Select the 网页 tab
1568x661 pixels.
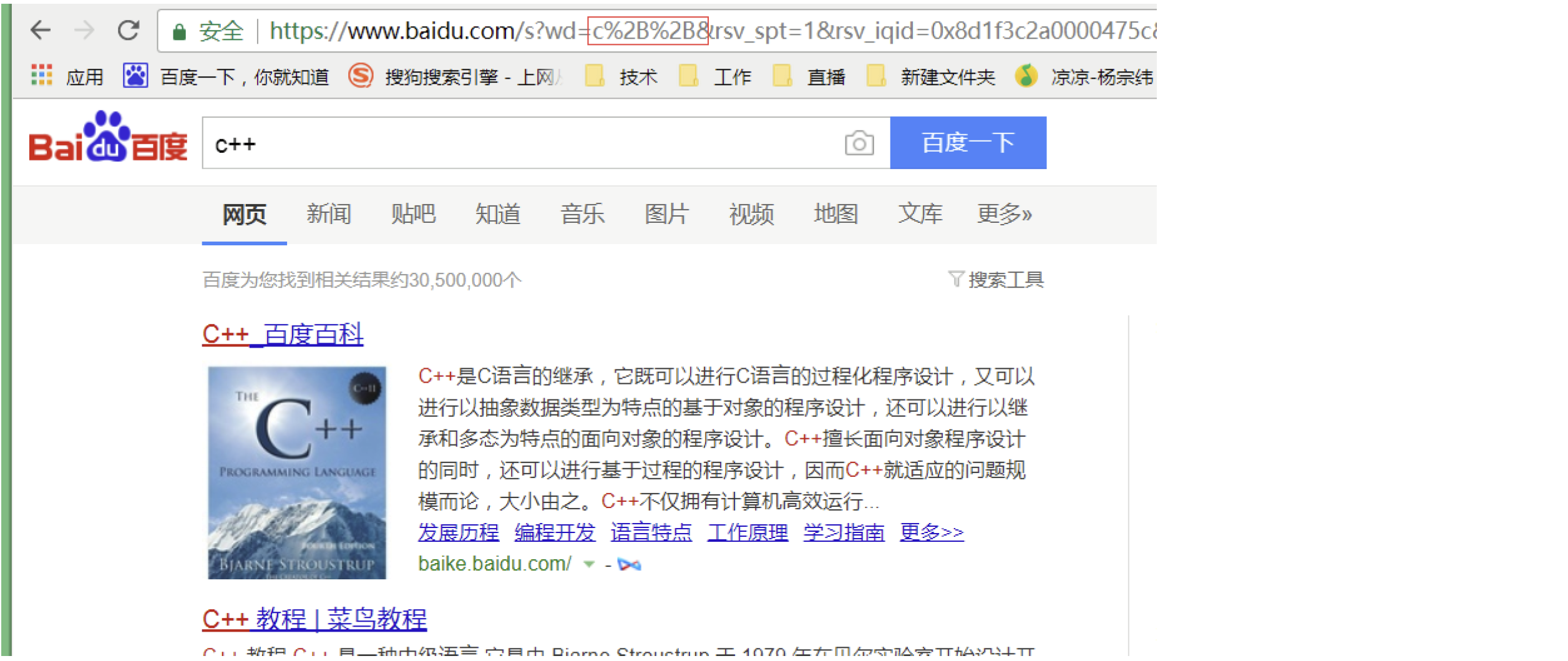click(x=245, y=214)
